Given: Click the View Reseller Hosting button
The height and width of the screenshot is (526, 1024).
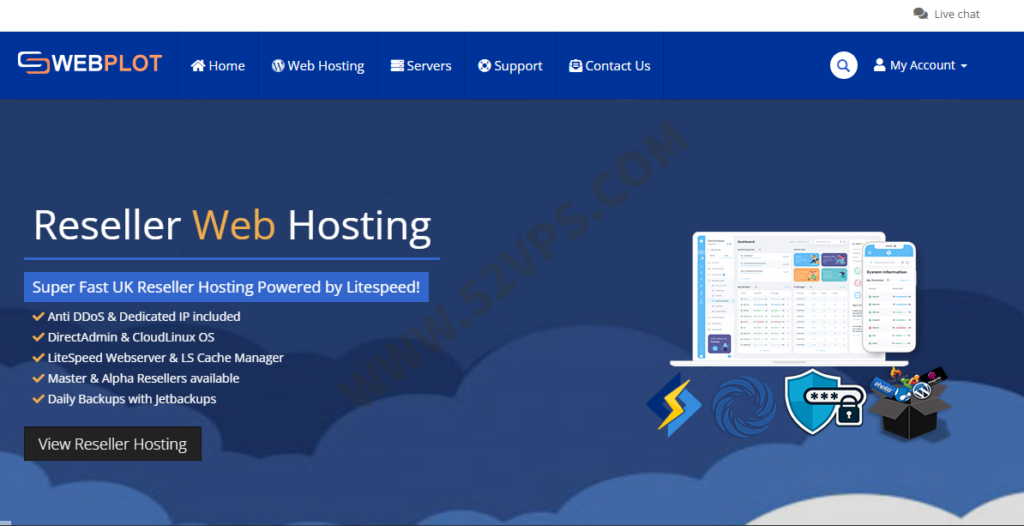Looking at the screenshot, I should tap(112, 444).
